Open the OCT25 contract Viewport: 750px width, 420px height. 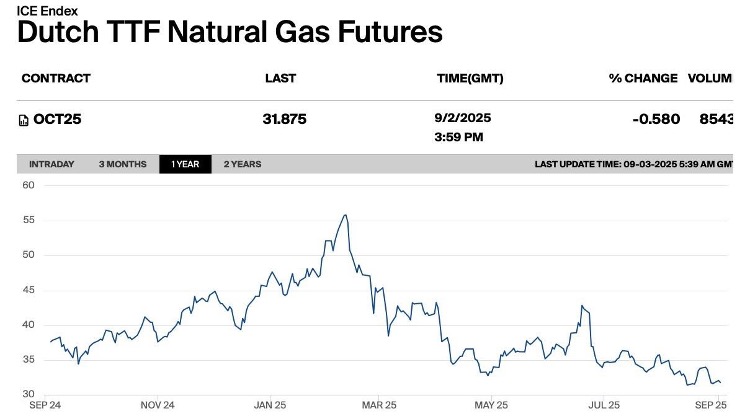57,119
